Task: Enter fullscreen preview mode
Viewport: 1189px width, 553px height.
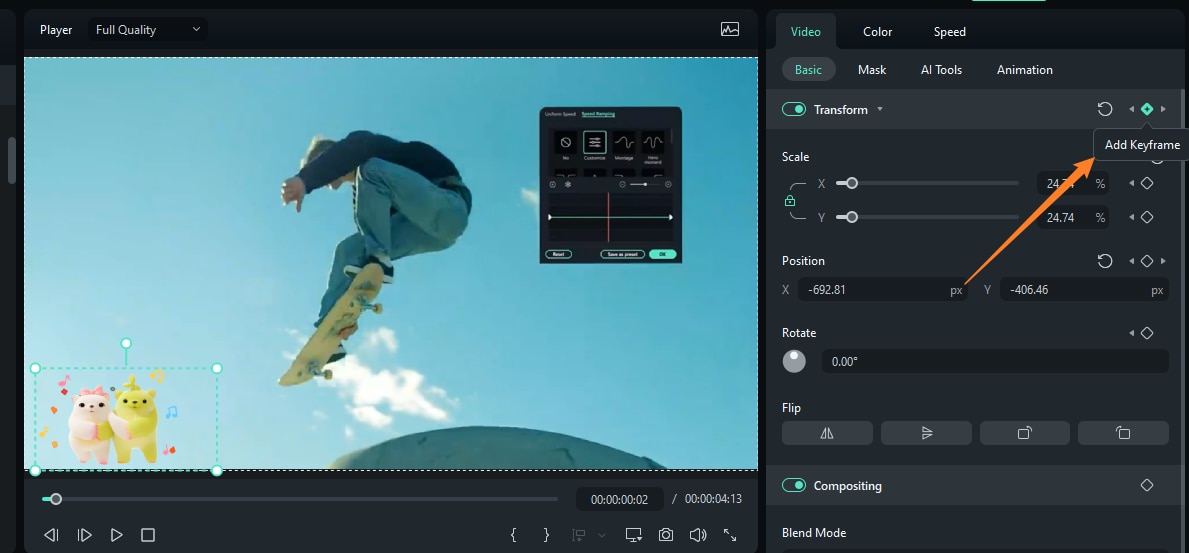Action: (x=730, y=535)
